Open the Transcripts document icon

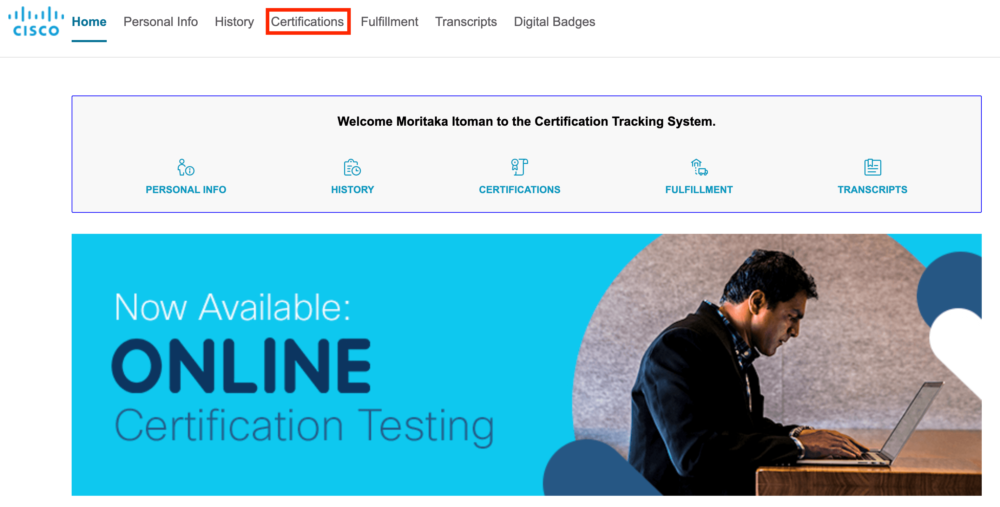872,168
